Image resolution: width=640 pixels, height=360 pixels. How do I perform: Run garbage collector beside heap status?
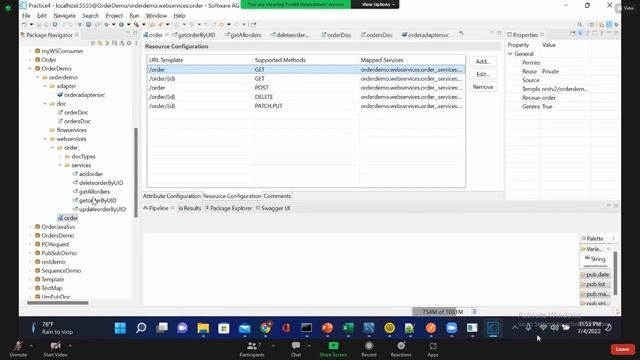coord(474,311)
